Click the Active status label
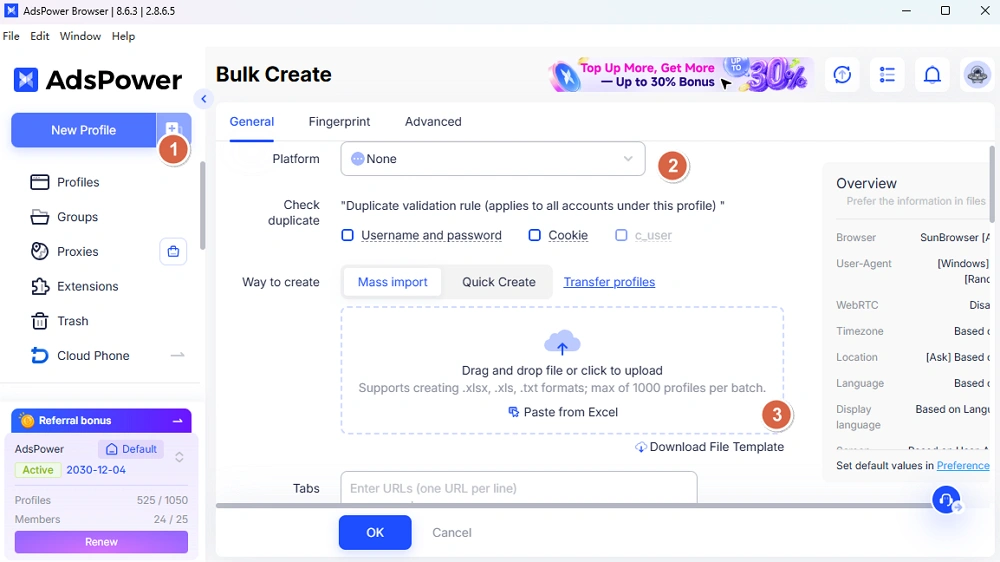The image size is (1000, 562). point(38,470)
